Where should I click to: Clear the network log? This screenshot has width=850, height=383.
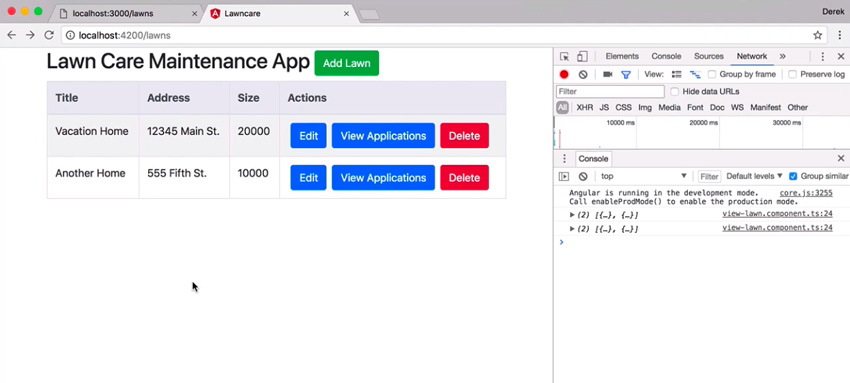[x=583, y=75]
